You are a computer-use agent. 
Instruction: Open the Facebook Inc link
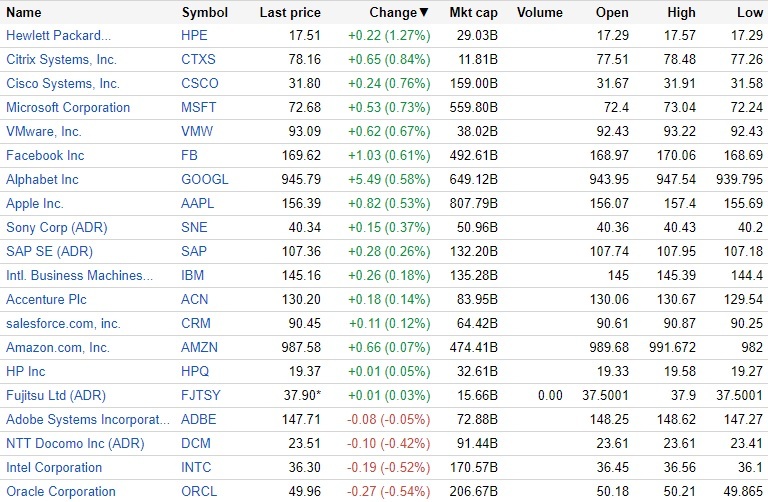click(x=45, y=155)
